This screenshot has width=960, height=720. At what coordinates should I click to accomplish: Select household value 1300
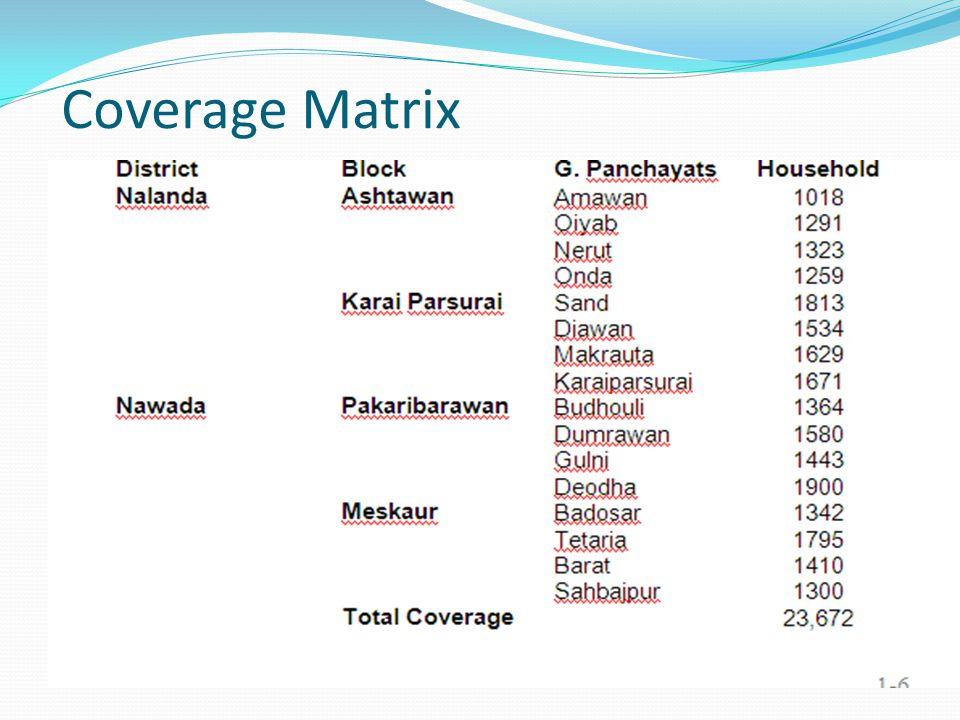pyautogui.click(x=819, y=591)
